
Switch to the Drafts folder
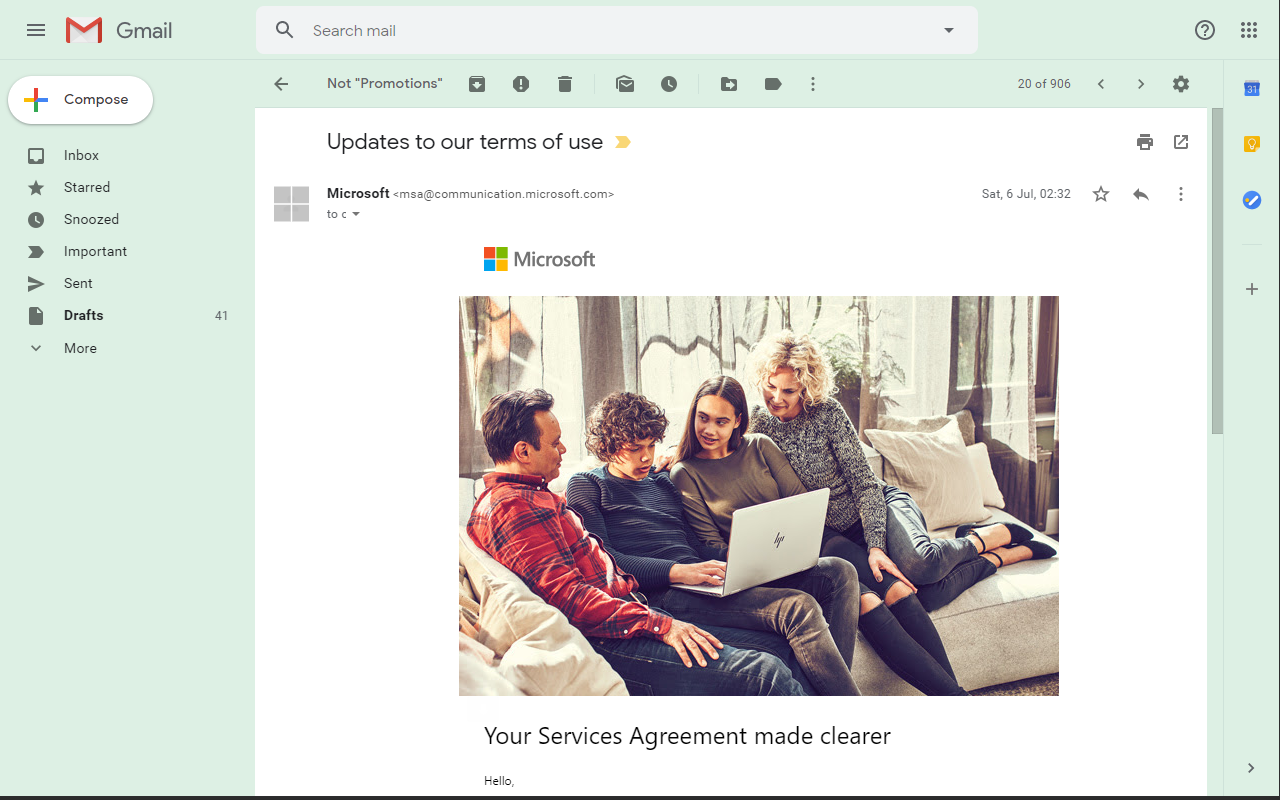pyautogui.click(x=82, y=315)
